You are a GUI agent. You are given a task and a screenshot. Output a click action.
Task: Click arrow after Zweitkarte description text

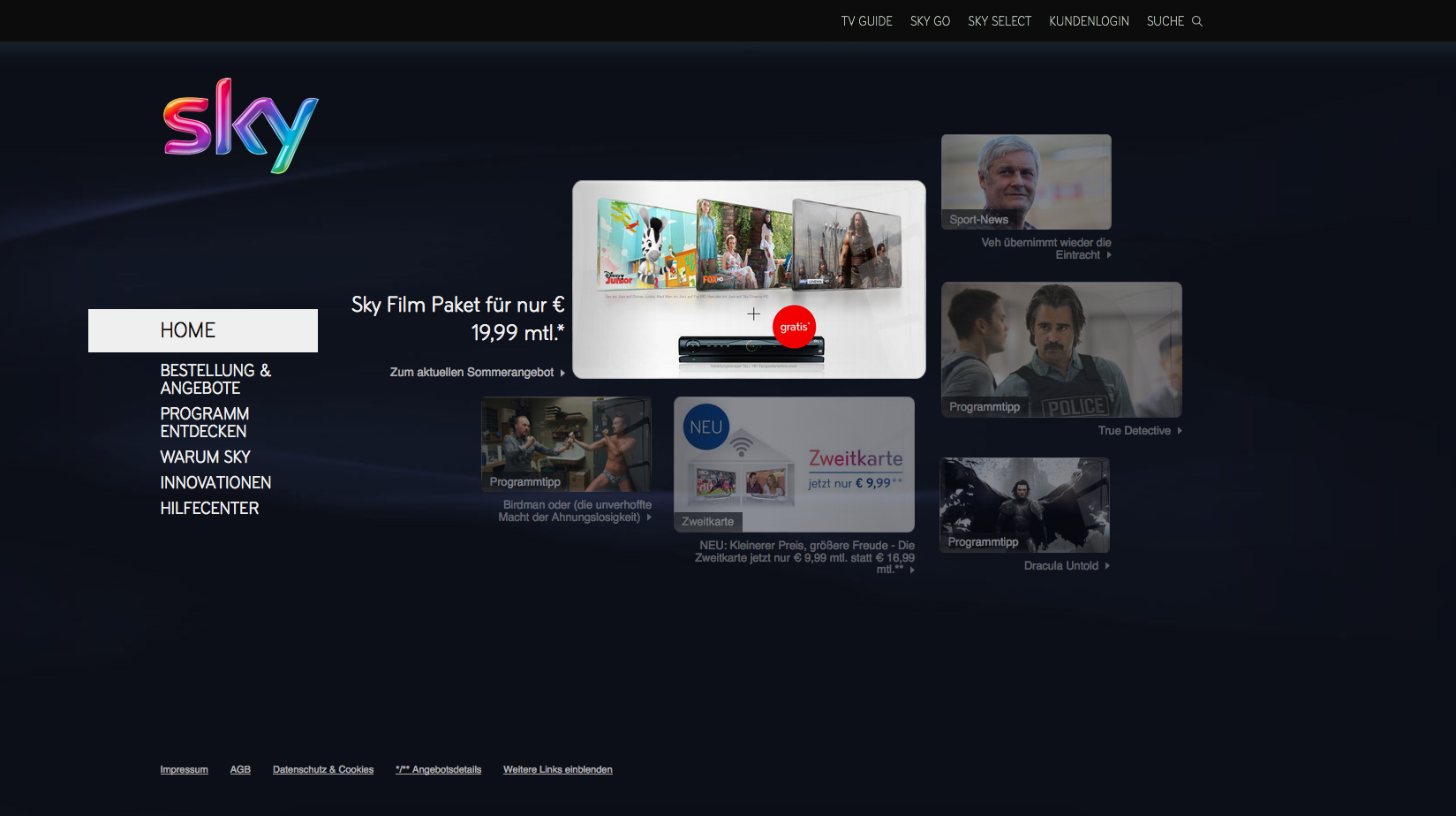coord(912,570)
